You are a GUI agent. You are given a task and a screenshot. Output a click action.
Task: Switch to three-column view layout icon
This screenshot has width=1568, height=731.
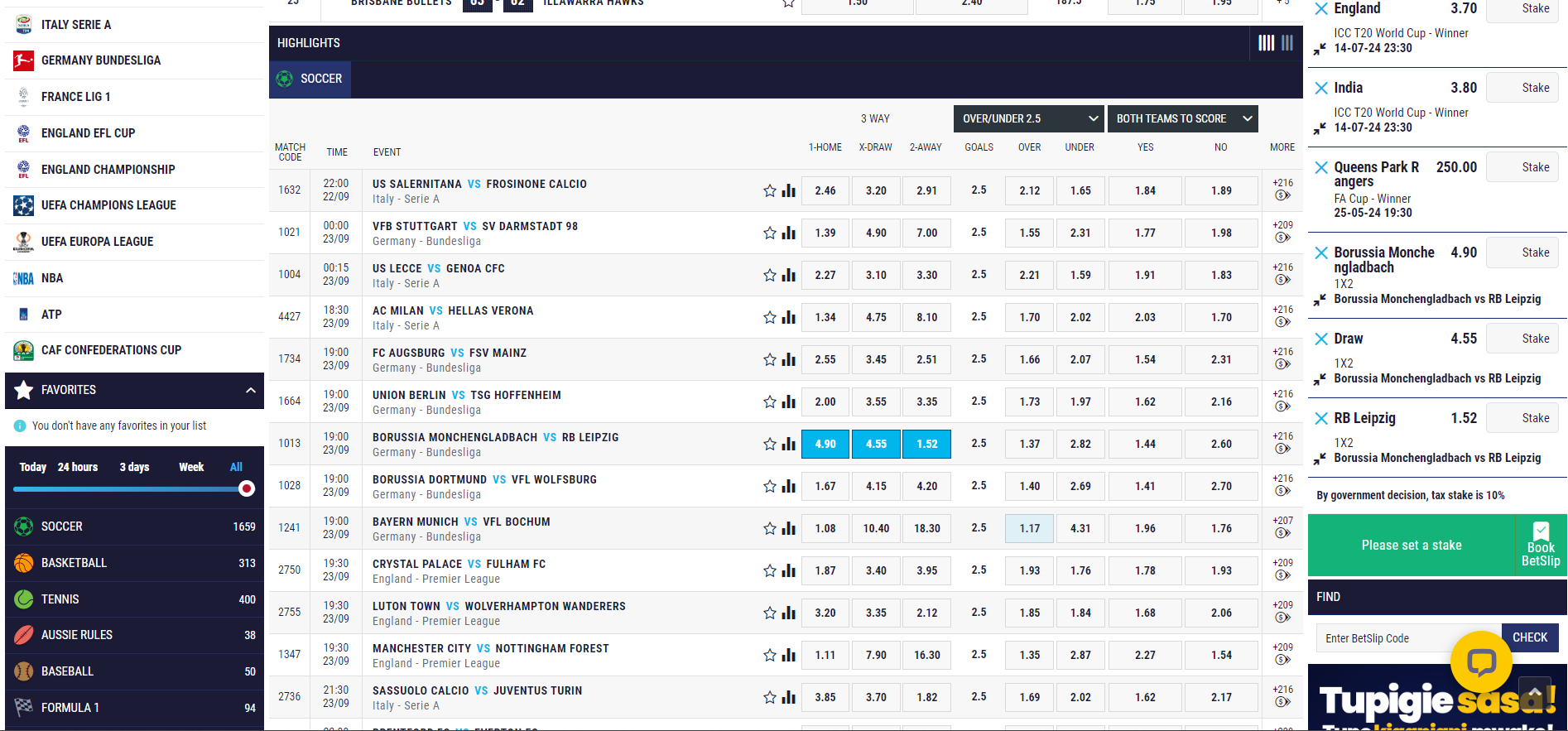coord(1287,43)
